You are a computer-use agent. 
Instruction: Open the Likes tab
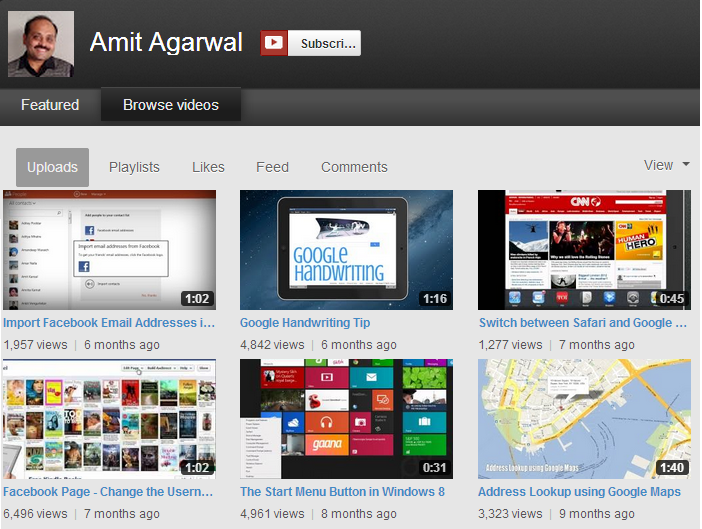[208, 167]
